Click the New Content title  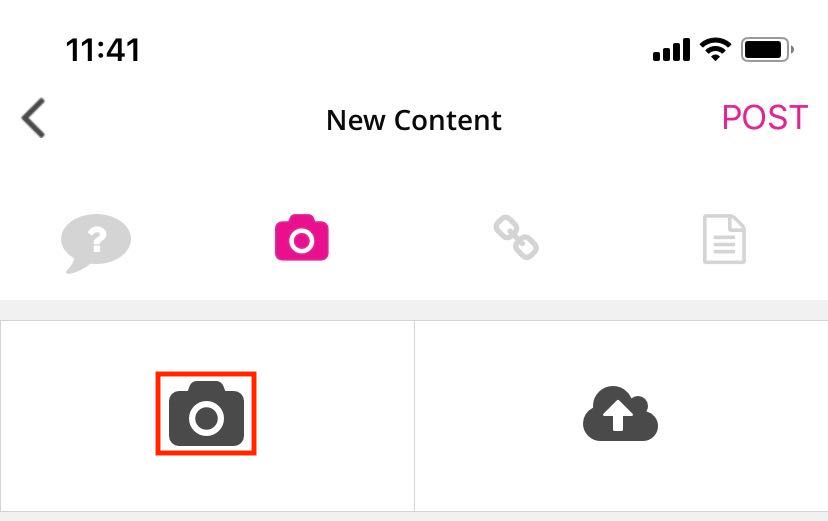[x=413, y=120]
